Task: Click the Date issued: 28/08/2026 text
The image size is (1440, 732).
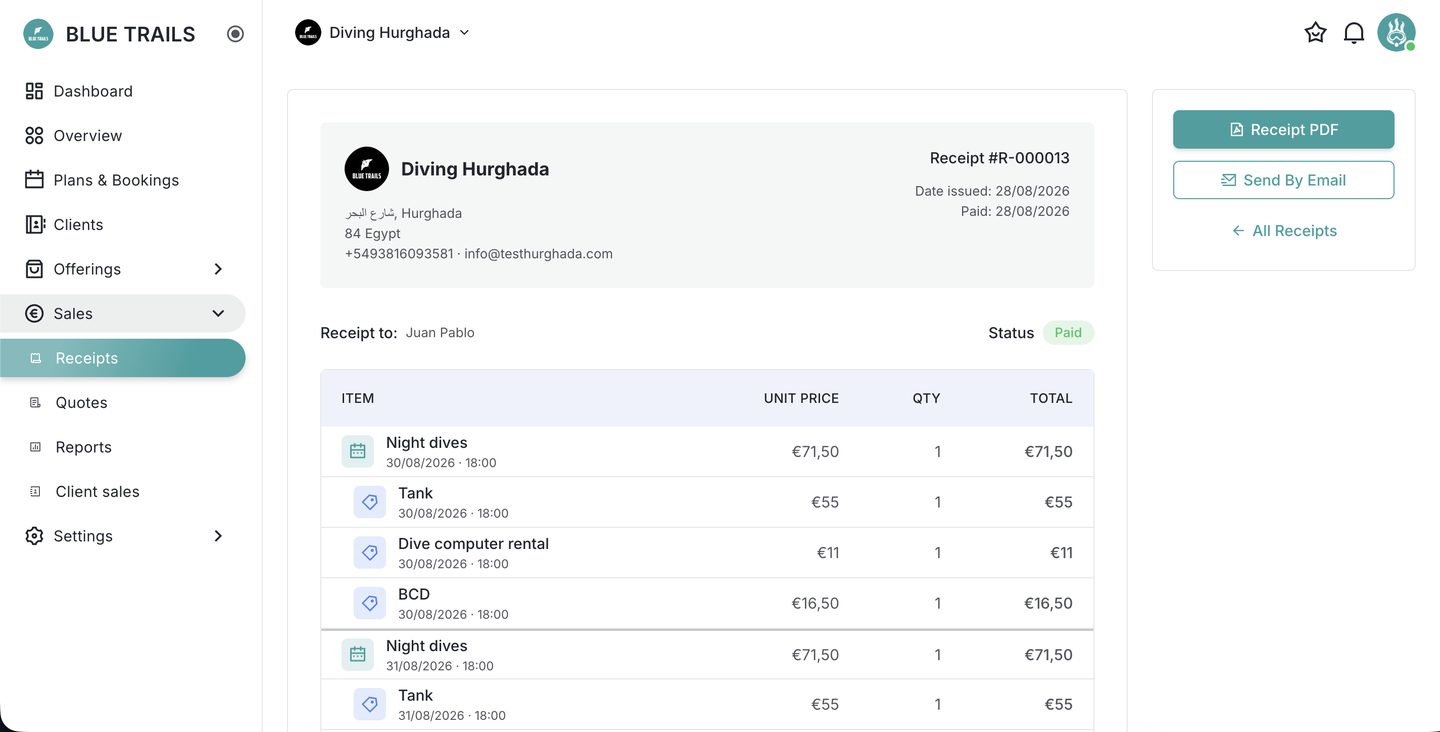Action: [992, 191]
